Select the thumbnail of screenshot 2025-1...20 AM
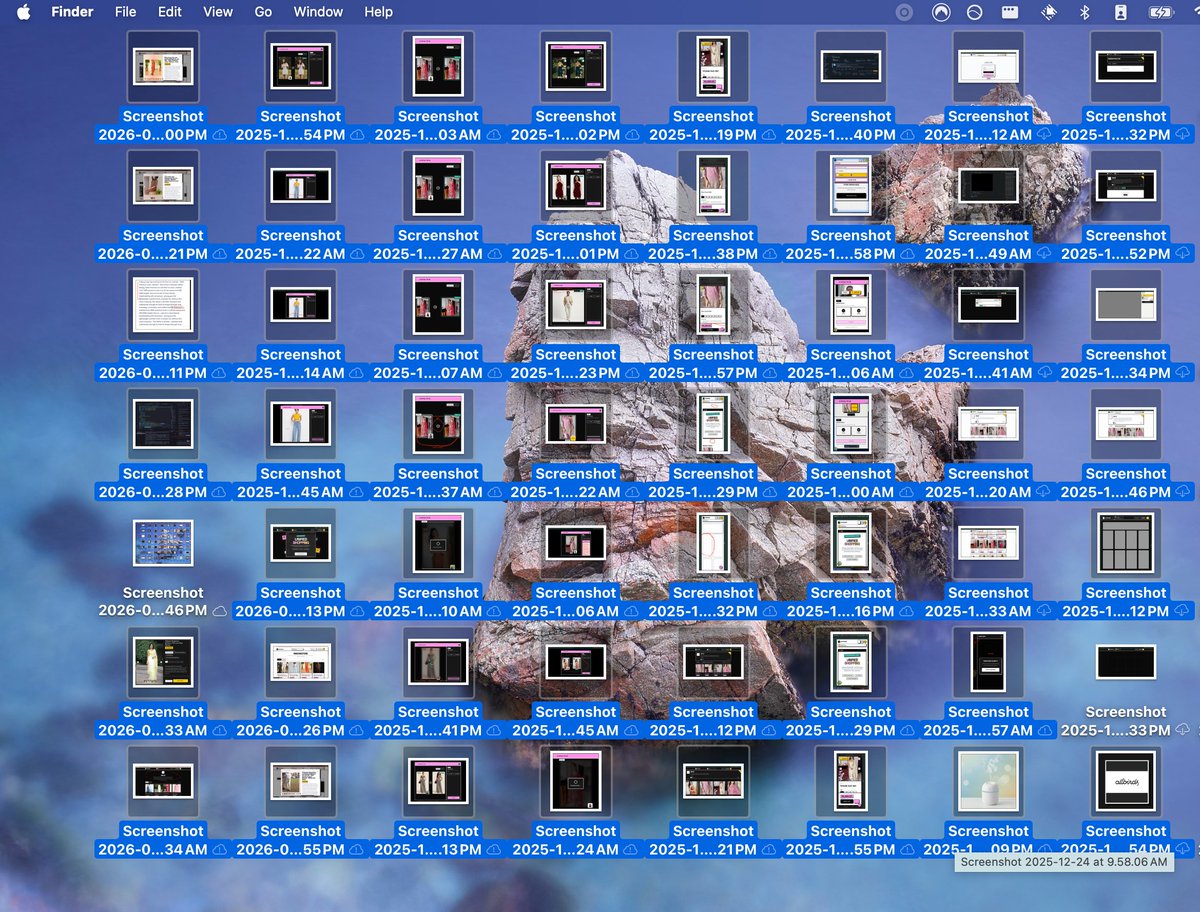This screenshot has width=1200, height=912. [988, 423]
